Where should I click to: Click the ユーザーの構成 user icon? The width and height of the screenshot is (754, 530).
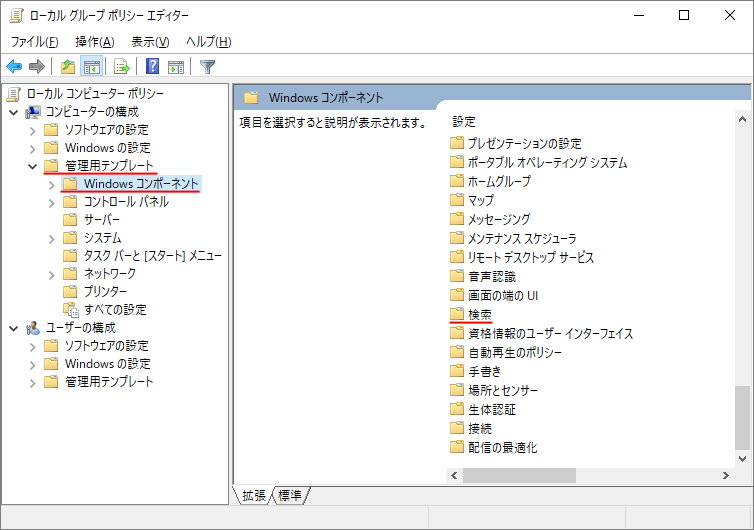(33, 328)
